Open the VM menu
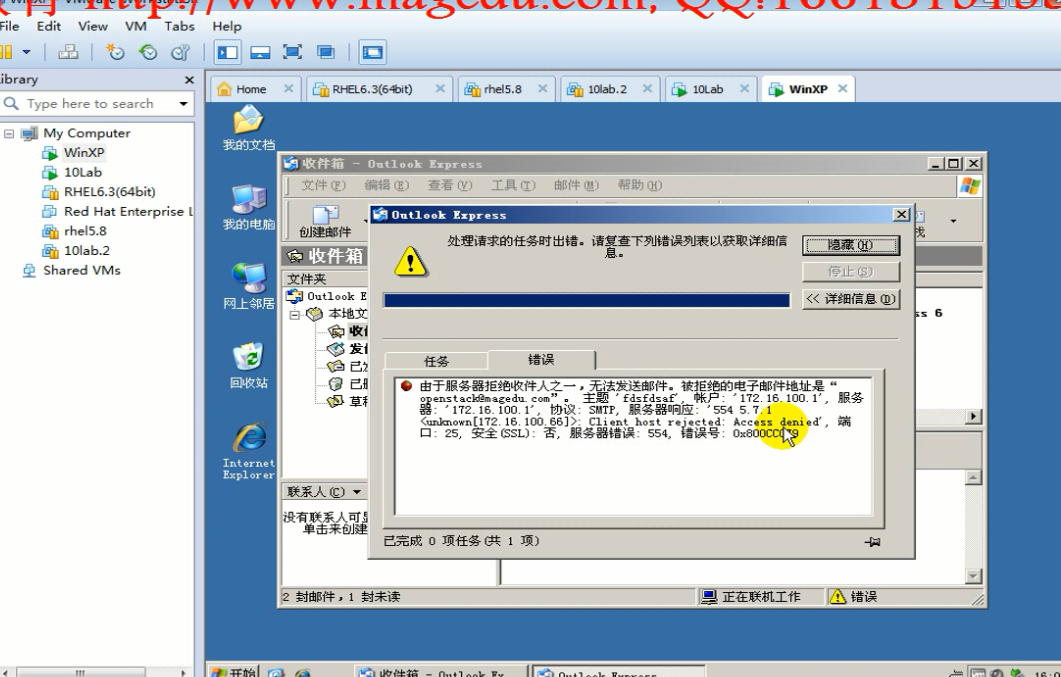Image resolution: width=1061 pixels, height=677 pixels. pyautogui.click(x=136, y=26)
